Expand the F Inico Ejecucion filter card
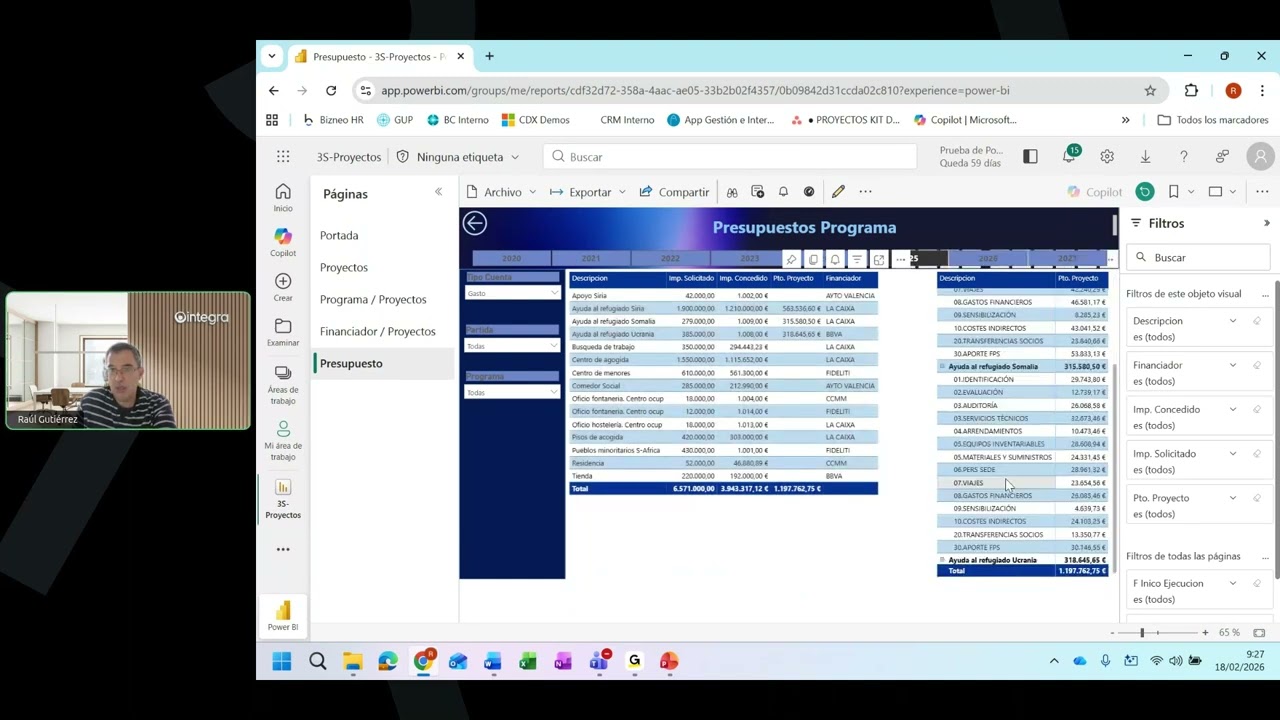This screenshot has width=1280, height=720. tap(1232, 583)
